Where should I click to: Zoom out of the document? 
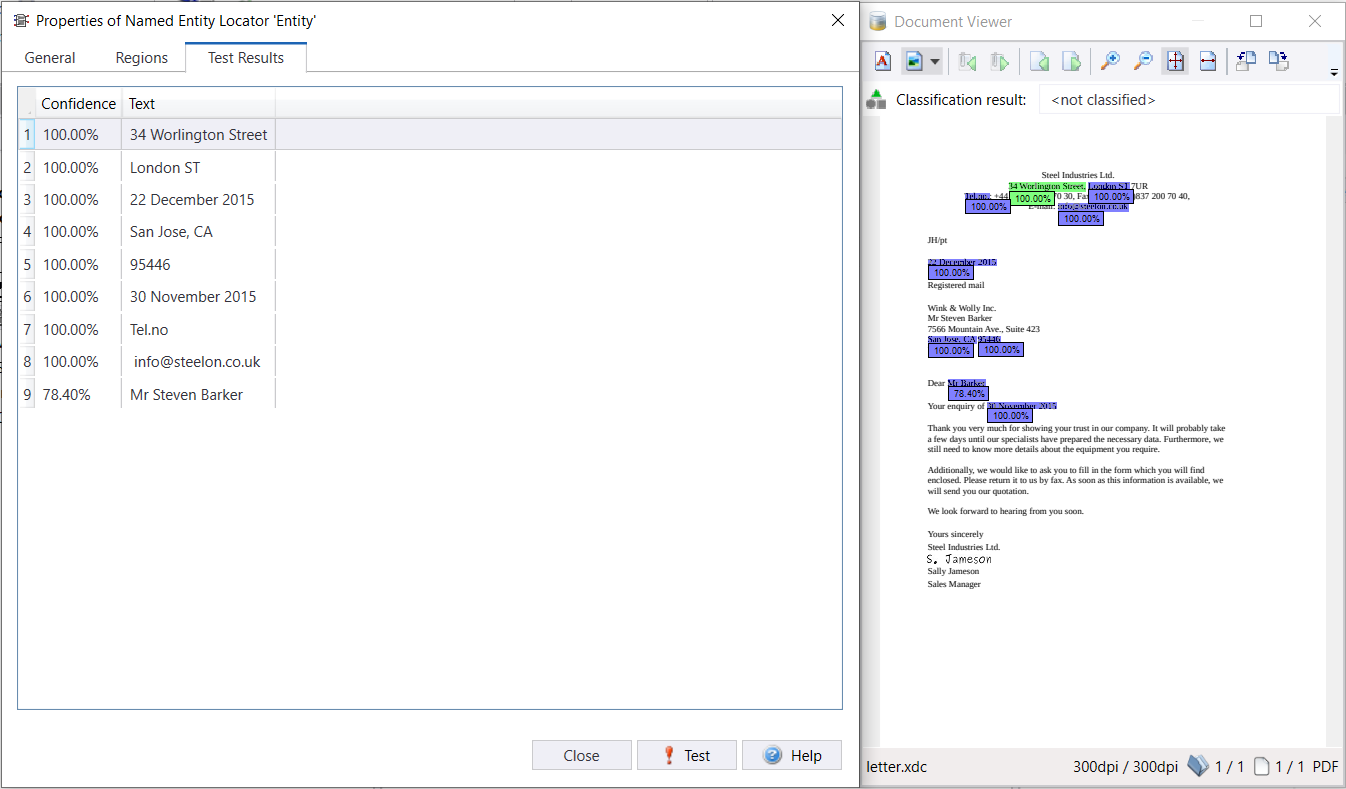click(x=1143, y=62)
